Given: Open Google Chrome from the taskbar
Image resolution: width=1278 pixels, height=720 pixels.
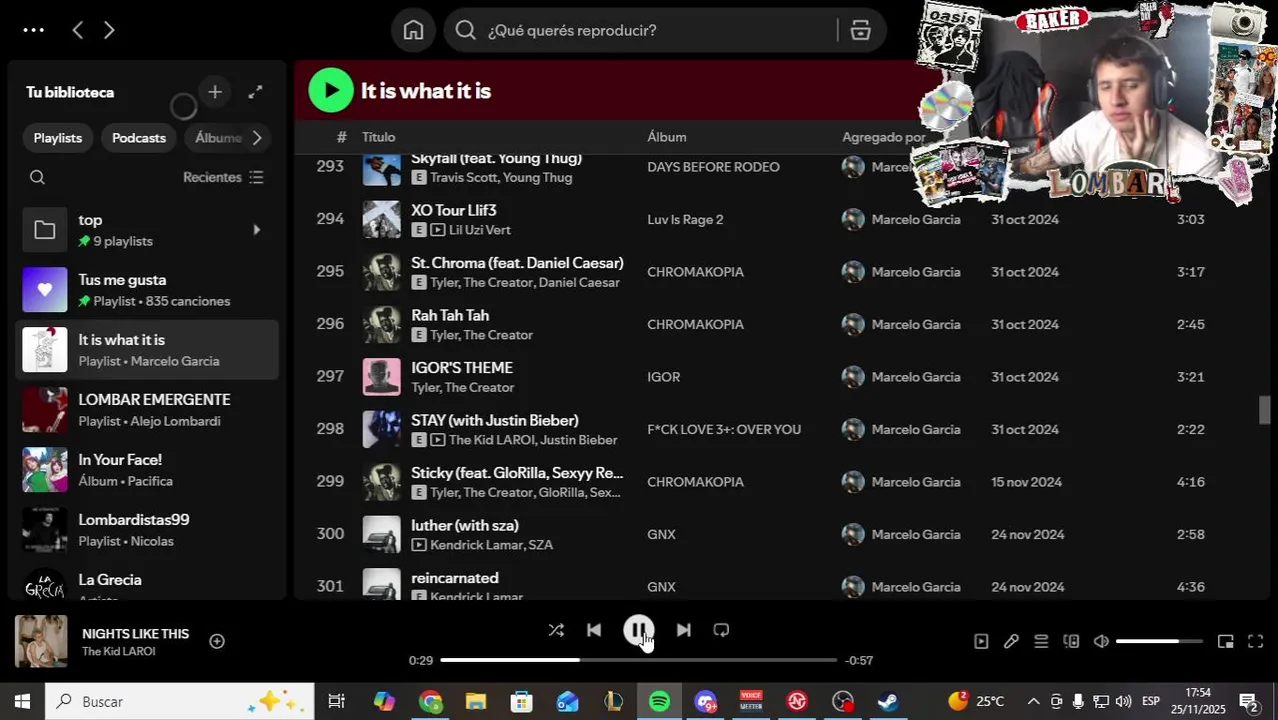Looking at the screenshot, I should [x=431, y=702].
